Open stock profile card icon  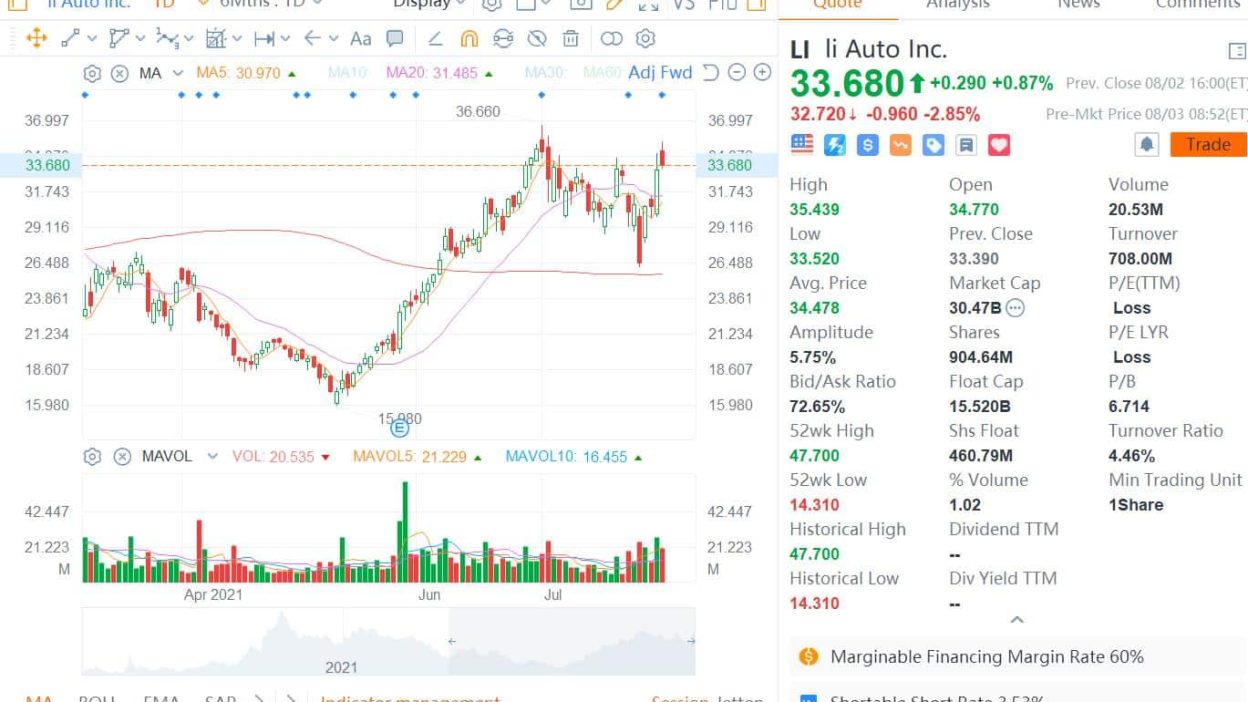coord(1236,51)
